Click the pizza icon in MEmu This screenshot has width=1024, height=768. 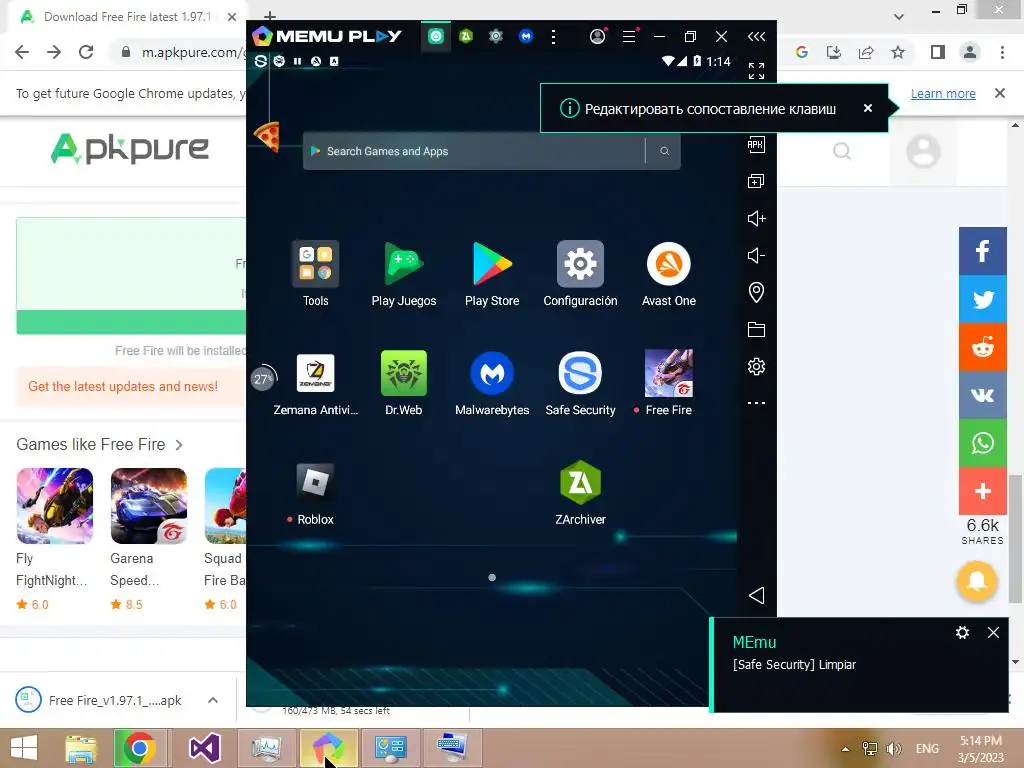point(267,136)
